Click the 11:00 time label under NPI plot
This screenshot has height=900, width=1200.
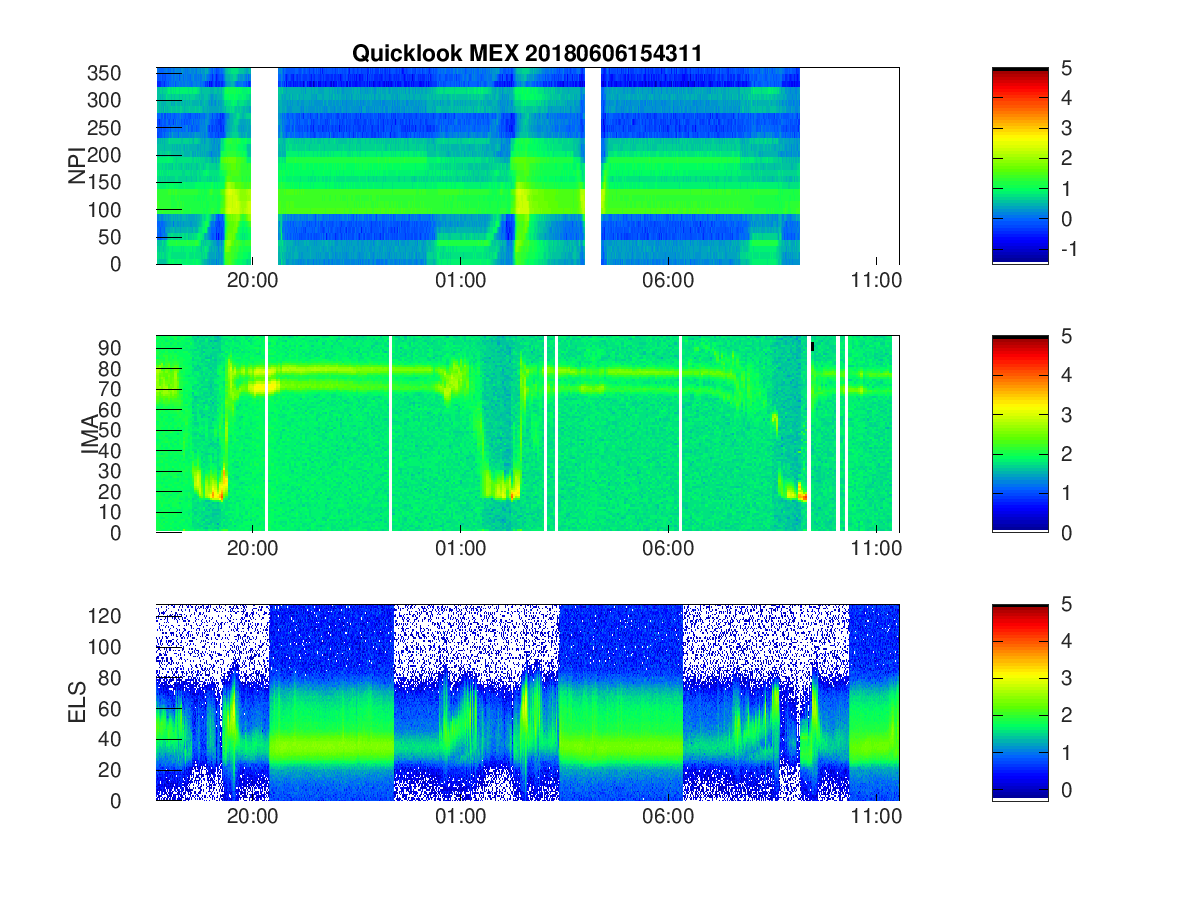pyautogui.click(x=877, y=281)
